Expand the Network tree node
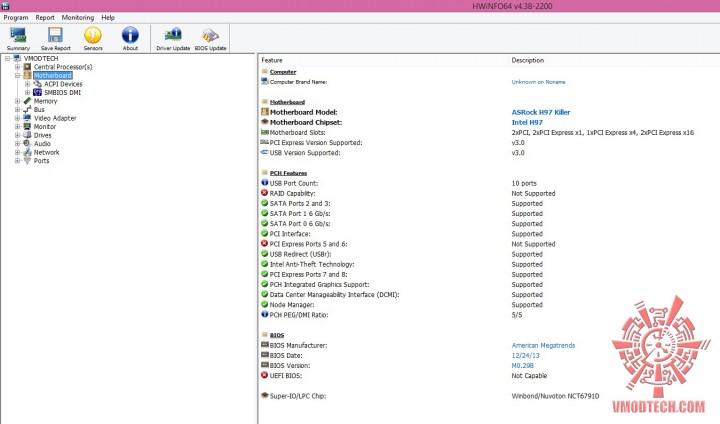Screen dimensions: 720x424 (x=17, y=152)
